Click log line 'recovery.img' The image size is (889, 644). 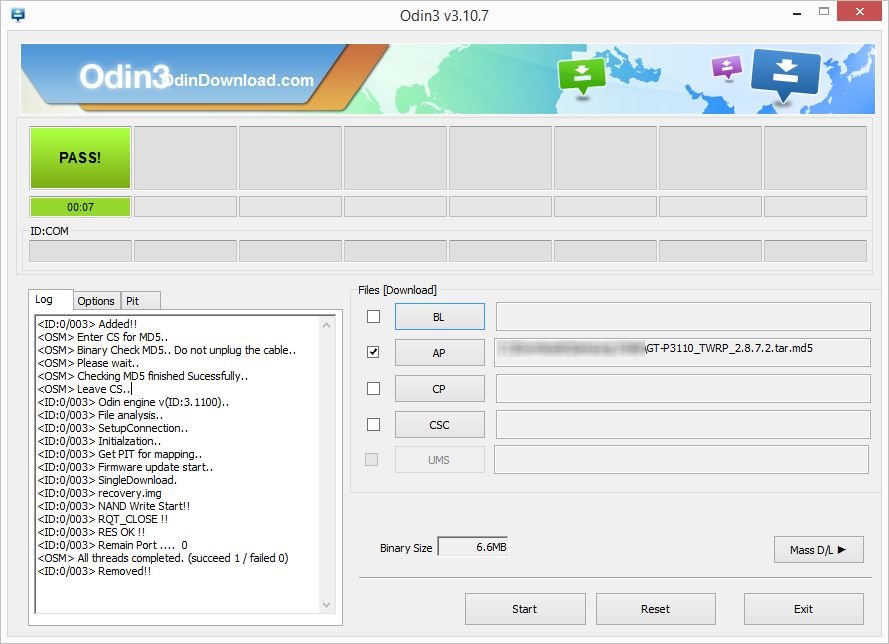pos(100,493)
